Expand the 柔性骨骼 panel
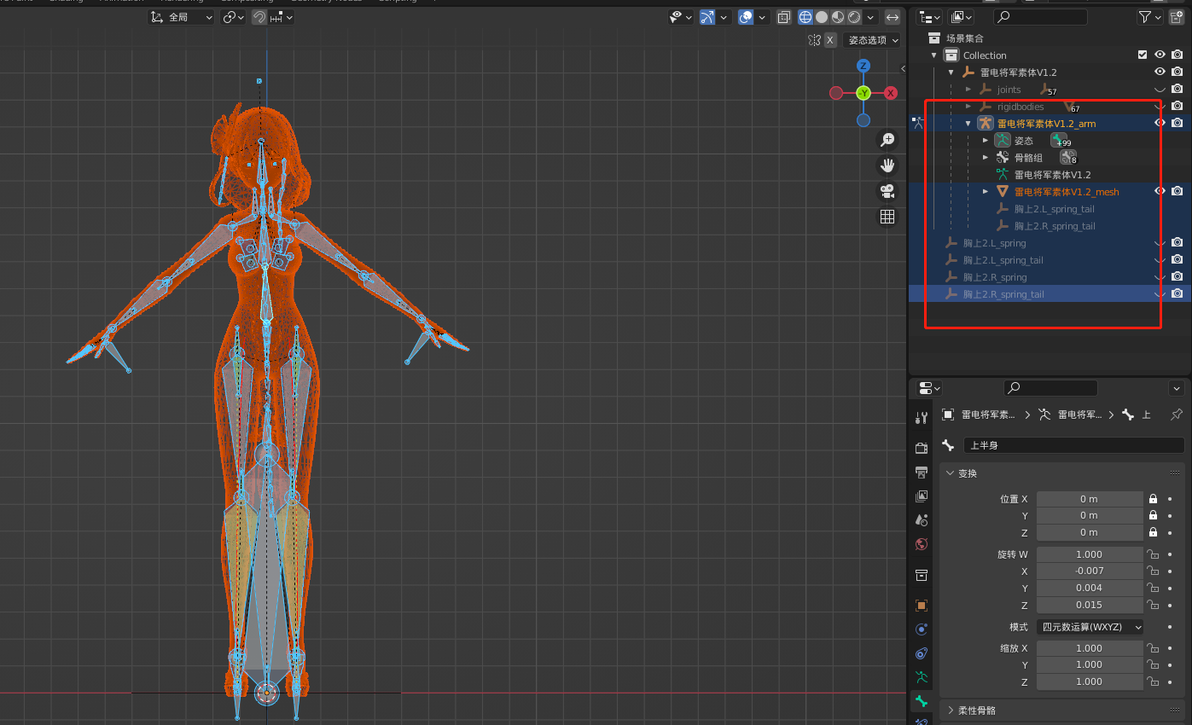This screenshot has width=1192, height=725. pyautogui.click(x=976, y=711)
